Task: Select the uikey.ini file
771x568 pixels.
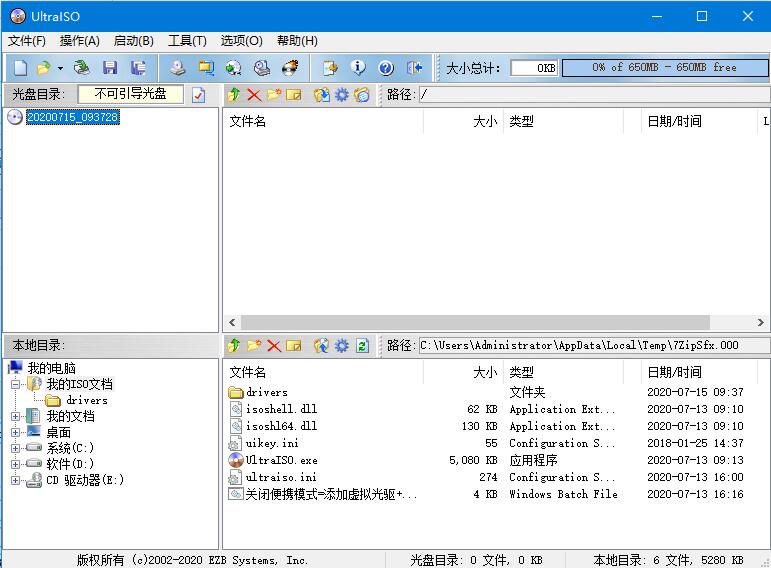Action: 272,443
